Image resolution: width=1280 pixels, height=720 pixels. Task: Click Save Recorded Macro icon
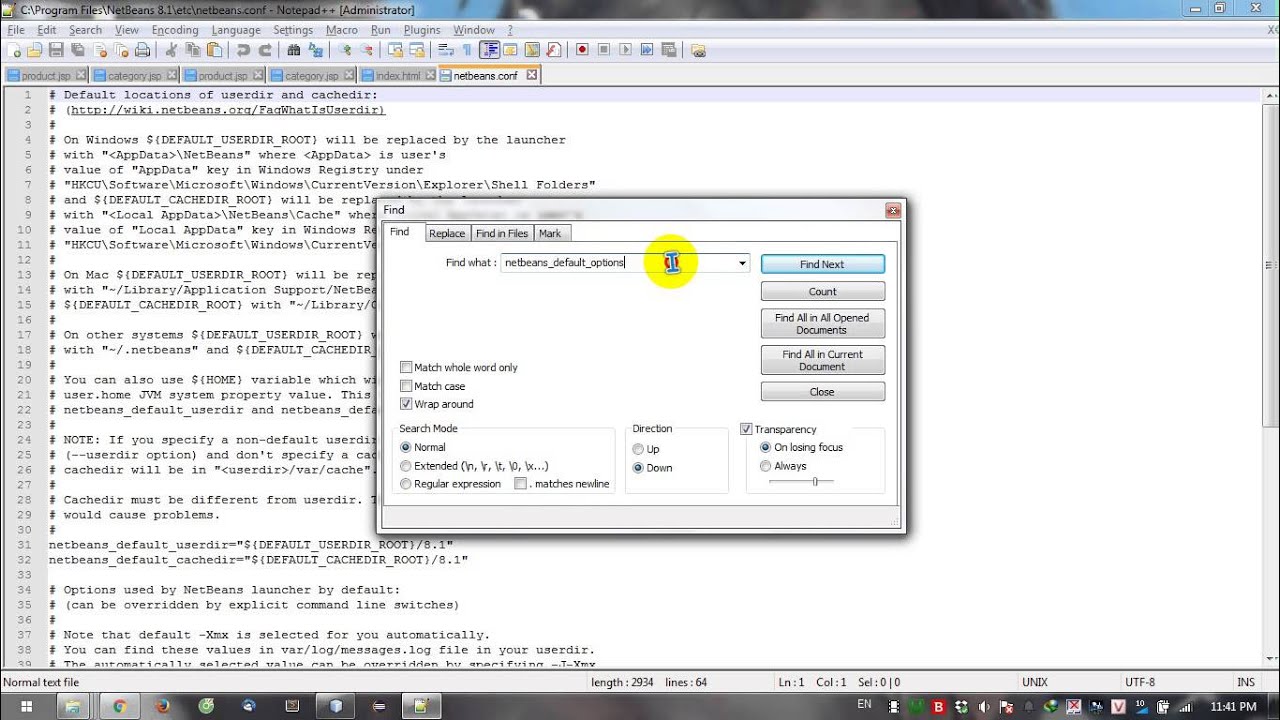[x=668, y=50]
